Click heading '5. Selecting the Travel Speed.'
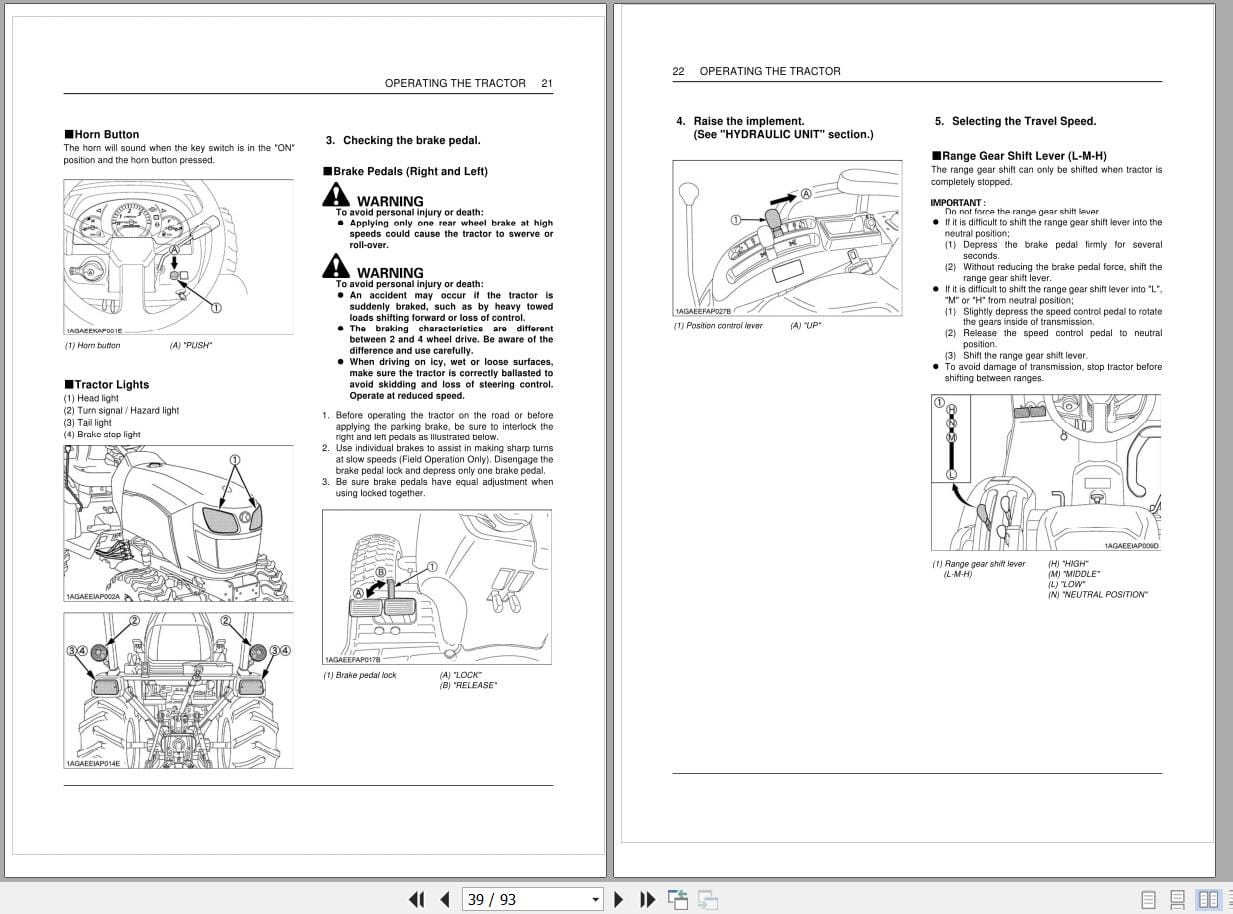 pyautogui.click(x=1015, y=121)
